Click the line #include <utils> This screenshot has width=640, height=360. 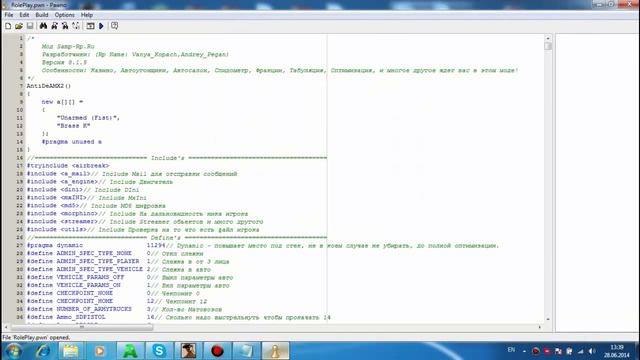pos(143,230)
